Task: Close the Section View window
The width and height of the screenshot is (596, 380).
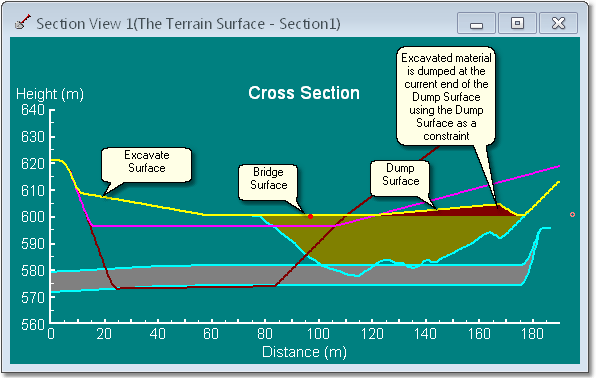Action: click(x=558, y=23)
